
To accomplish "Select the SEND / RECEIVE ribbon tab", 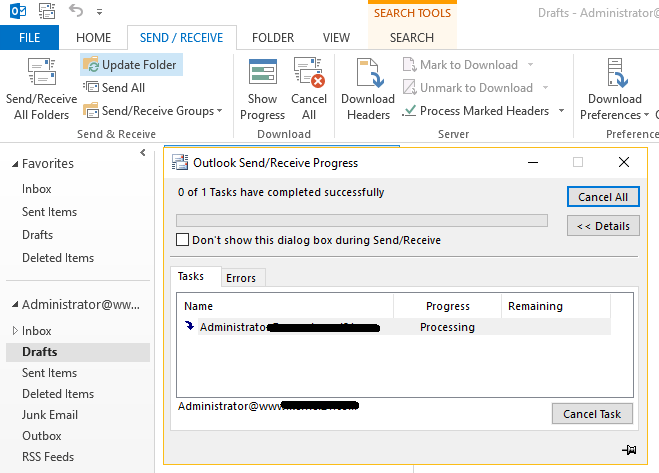I will tap(182, 37).
